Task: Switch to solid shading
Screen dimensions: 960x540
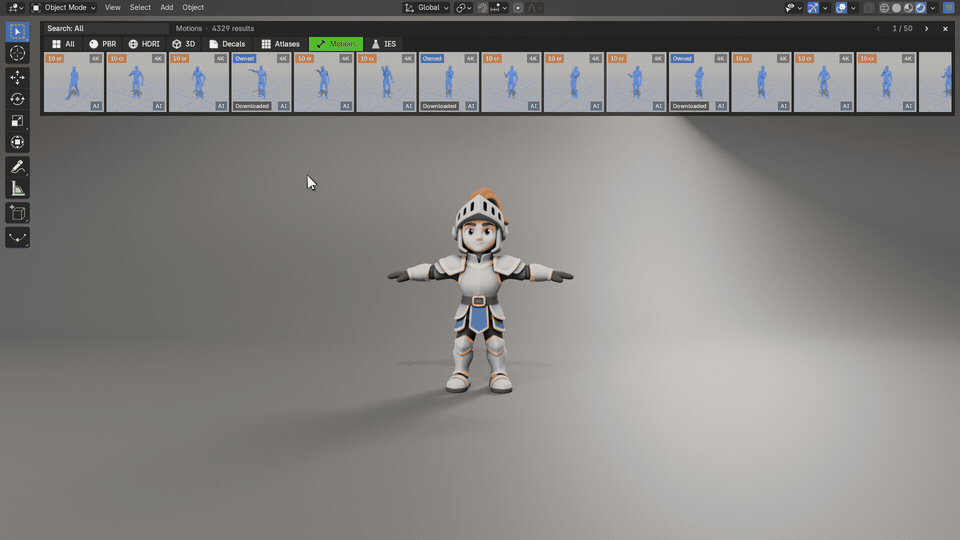Action: 896,7
